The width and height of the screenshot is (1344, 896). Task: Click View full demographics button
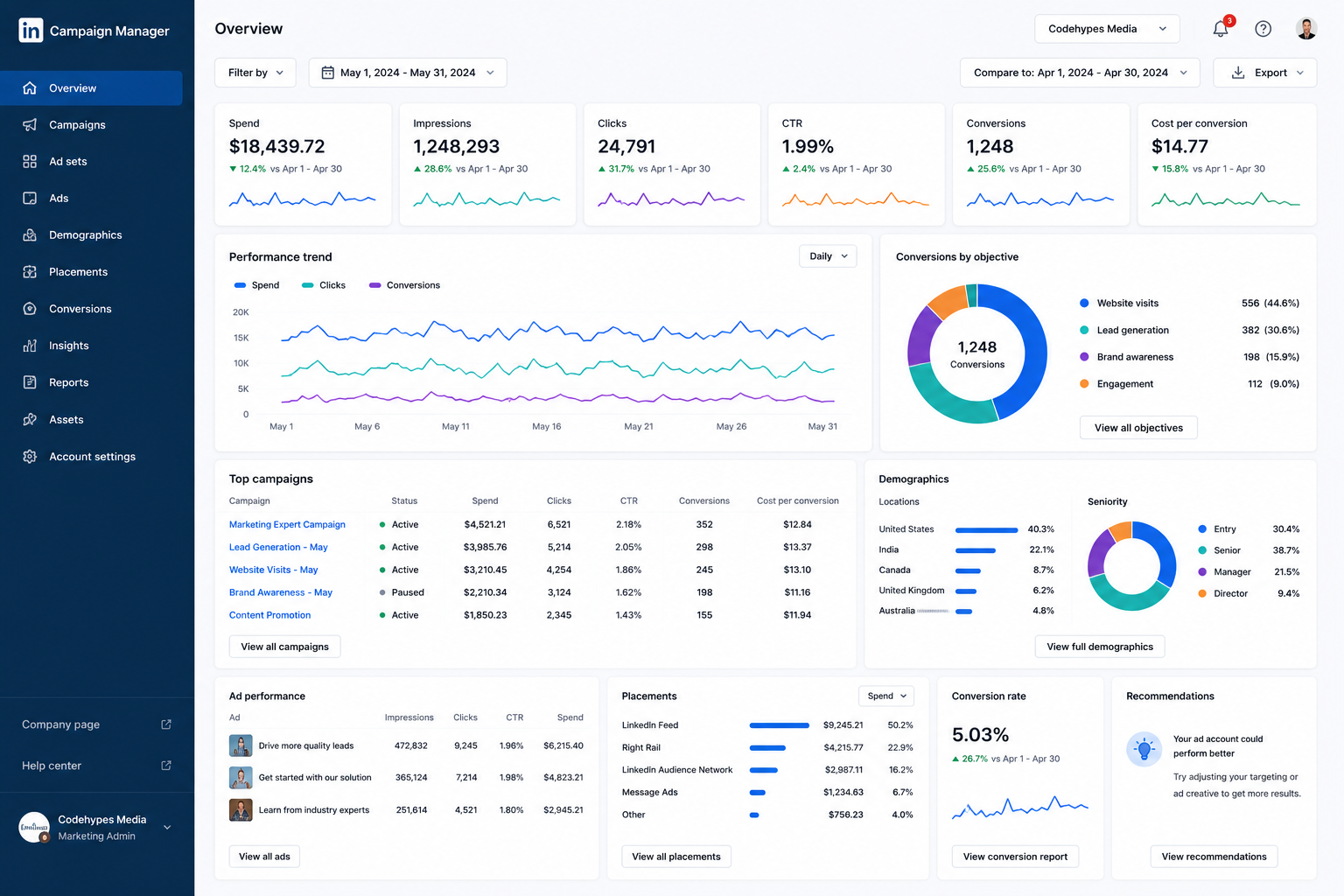(1100, 647)
